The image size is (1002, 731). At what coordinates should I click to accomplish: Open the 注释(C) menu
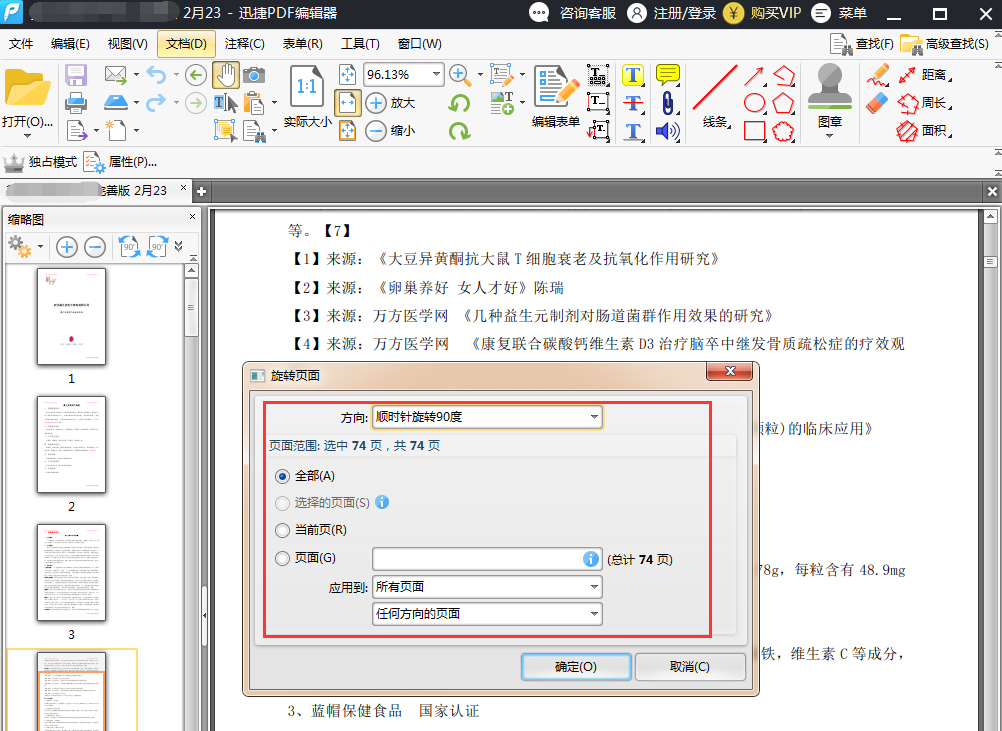pyautogui.click(x=245, y=43)
